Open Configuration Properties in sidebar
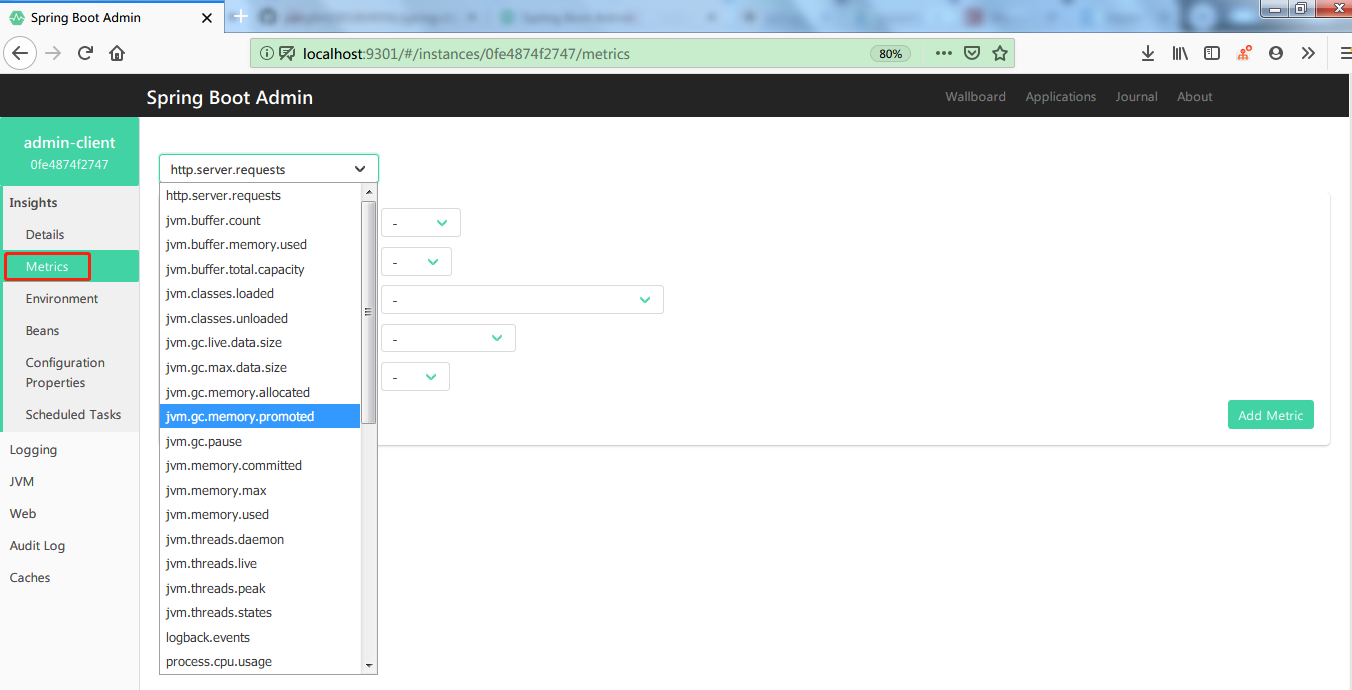Image resolution: width=1352 pixels, height=690 pixels. 65,373
